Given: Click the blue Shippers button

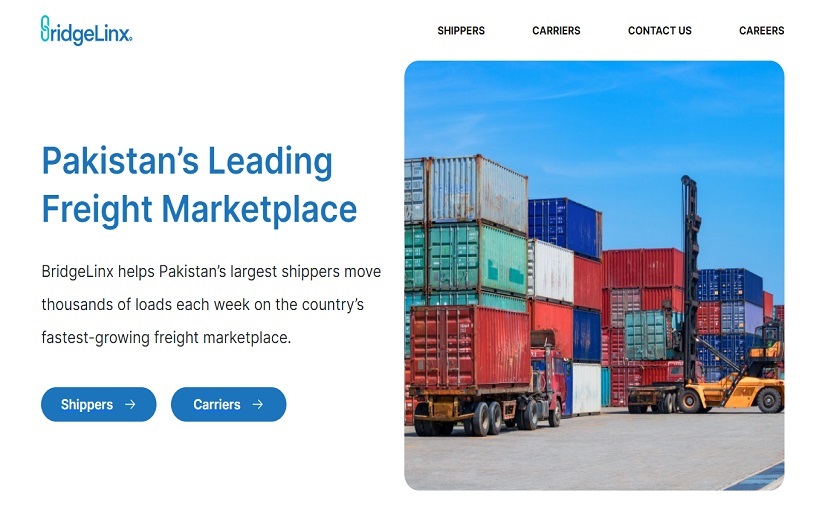Looking at the screenshot, I should (98, 404).
